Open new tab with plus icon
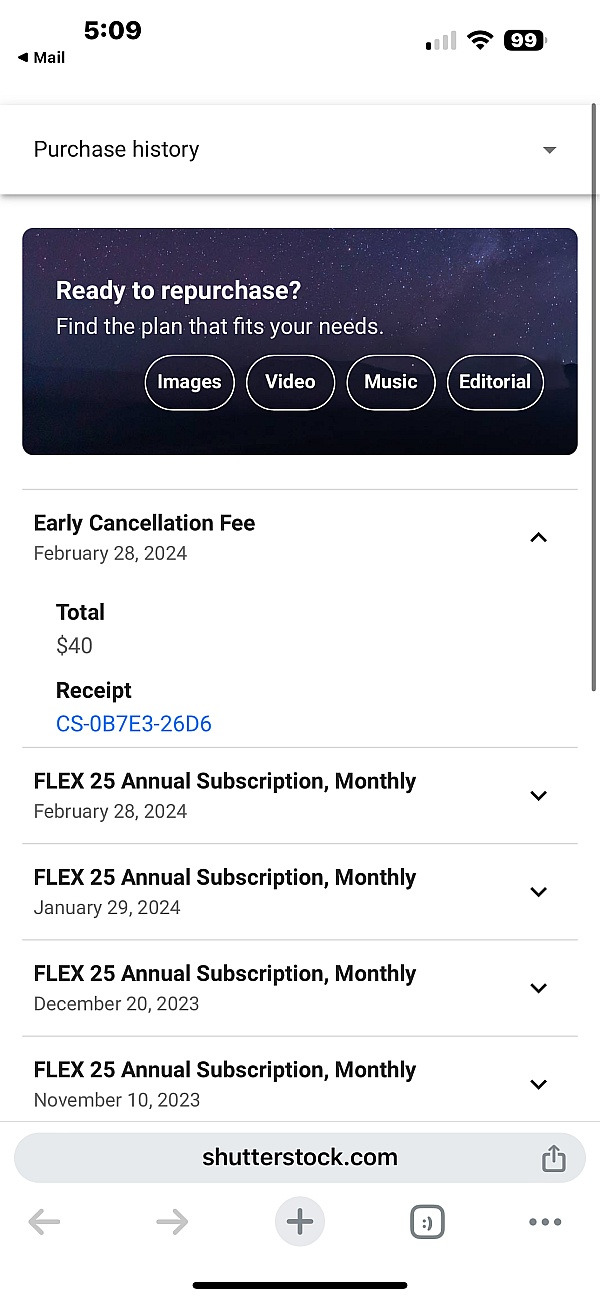 point(300,1221)
